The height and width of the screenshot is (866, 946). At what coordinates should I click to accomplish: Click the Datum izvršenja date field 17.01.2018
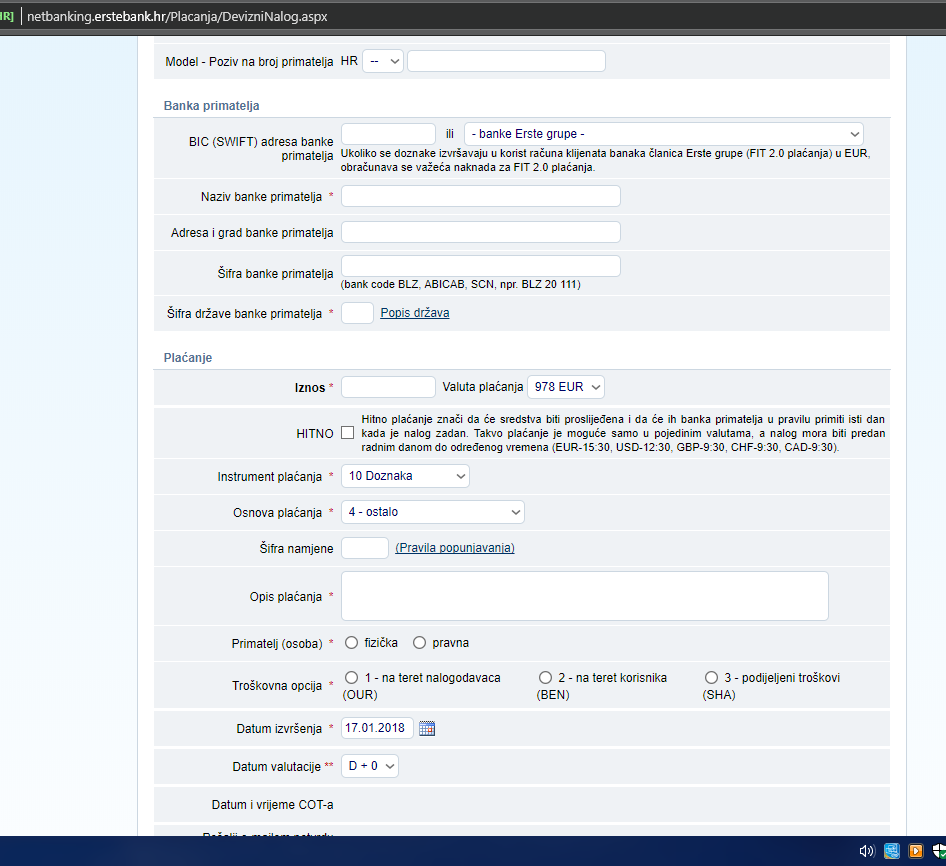(x=377, y=728)
